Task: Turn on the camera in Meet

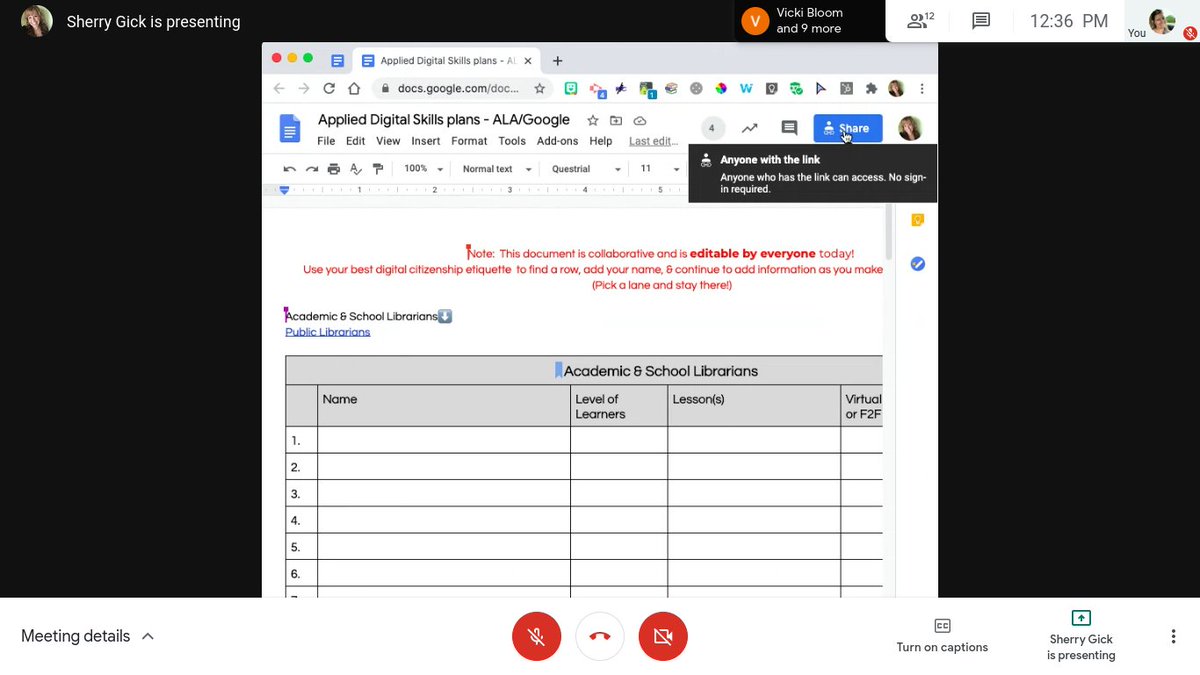Action: pos(663,637)
